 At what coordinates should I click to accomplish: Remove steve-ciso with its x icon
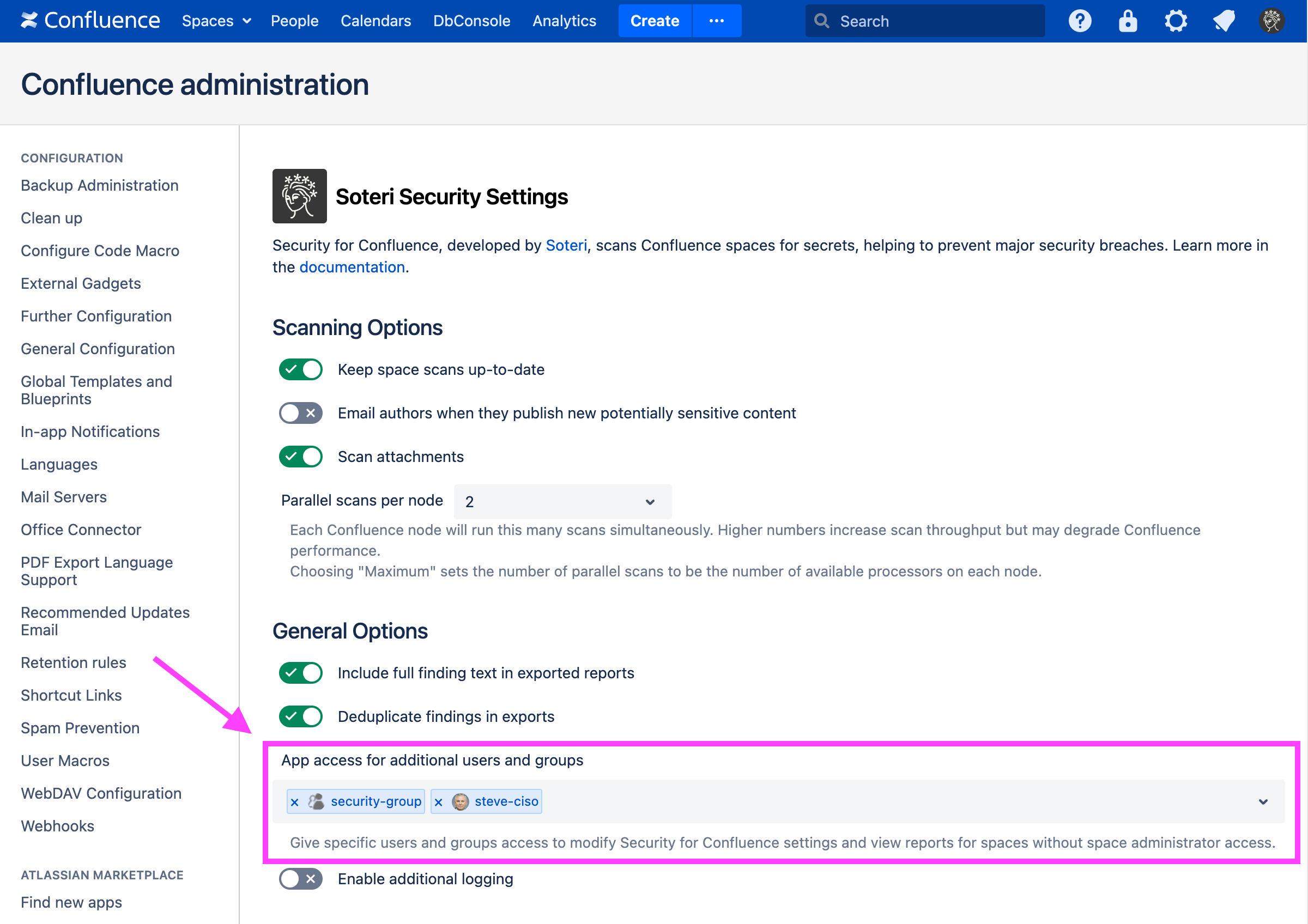[x=438, y=802]
